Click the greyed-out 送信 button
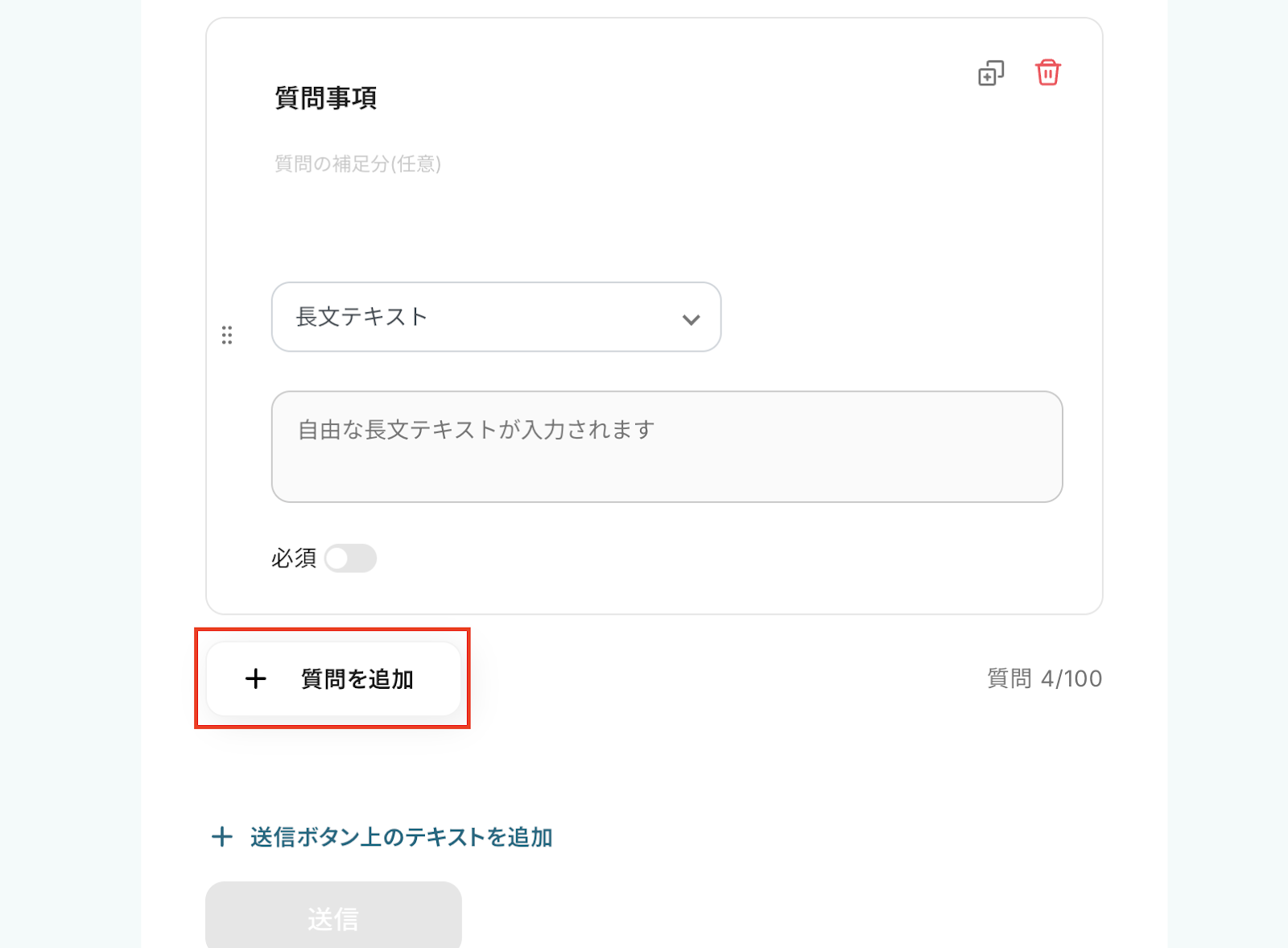This screenshot has height=948, width=1288. point(333,917)
